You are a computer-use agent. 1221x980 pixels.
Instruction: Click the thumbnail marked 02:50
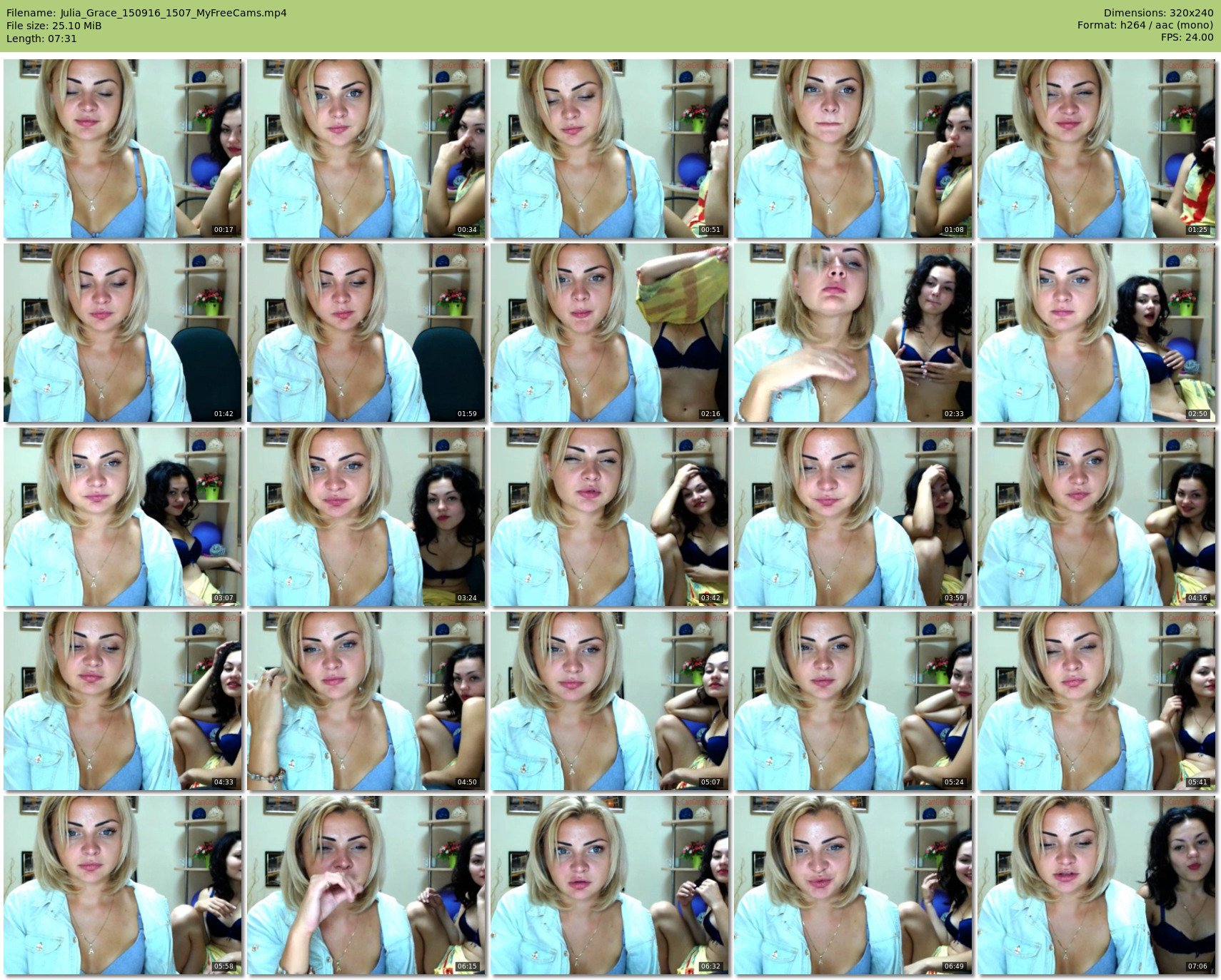click(x=1097, y=333)
